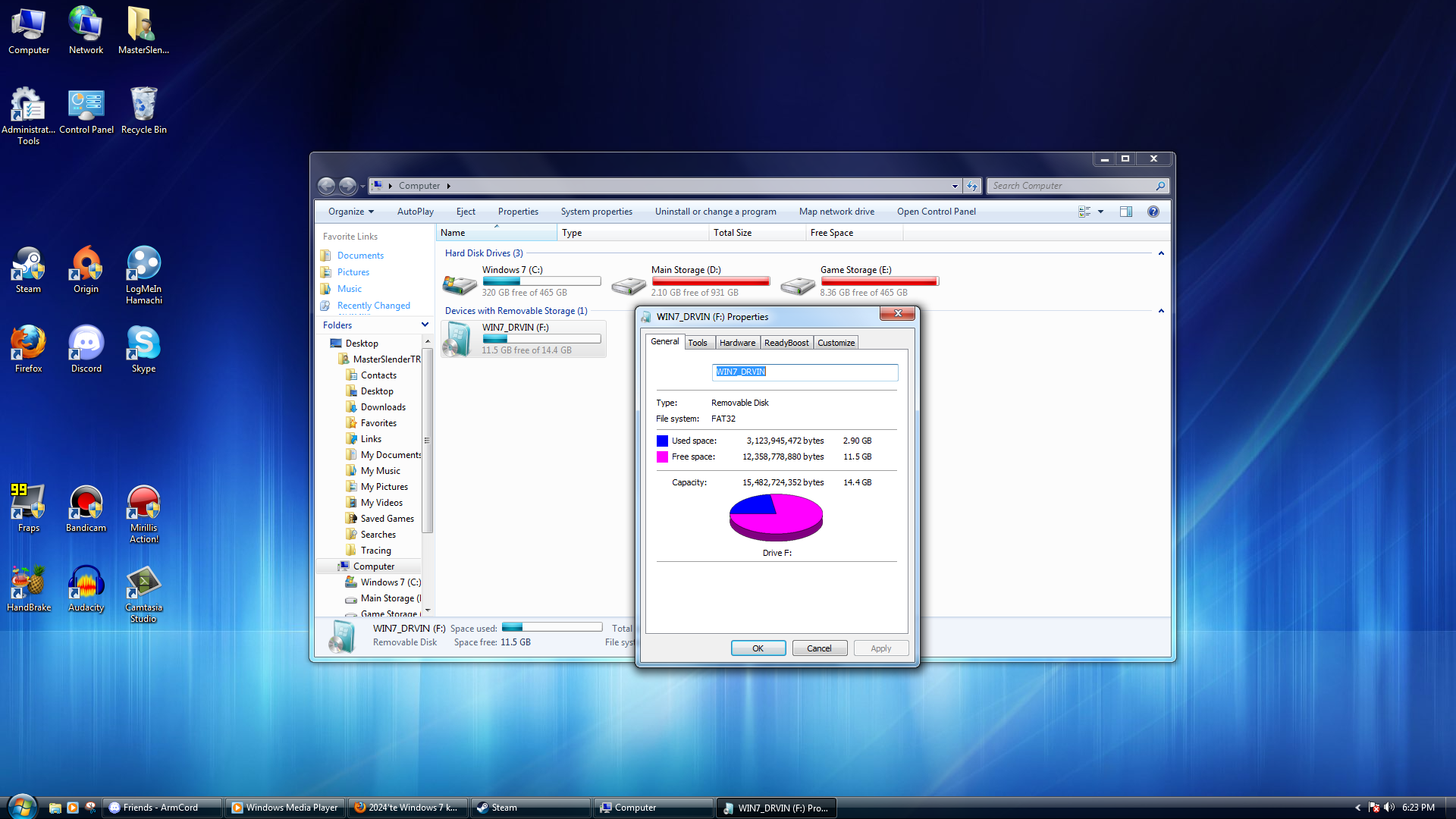Viewport: 1456px width, 819px height.
Task: Click the refresh icon beside address bar
Action: pyautogui.click(x=972, y=186)
